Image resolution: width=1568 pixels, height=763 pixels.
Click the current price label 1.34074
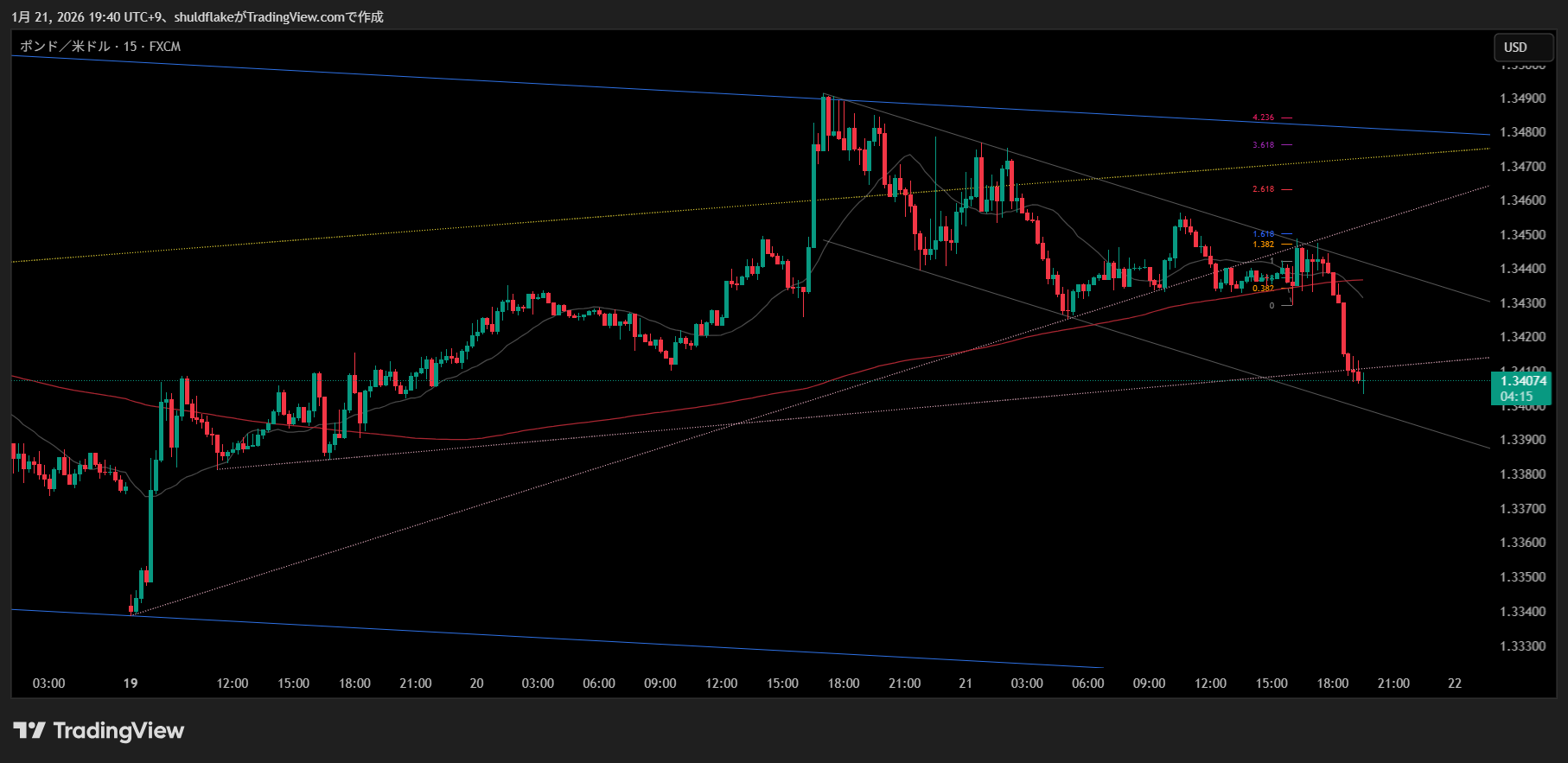pyautogui.click(x=1523, y=381)
